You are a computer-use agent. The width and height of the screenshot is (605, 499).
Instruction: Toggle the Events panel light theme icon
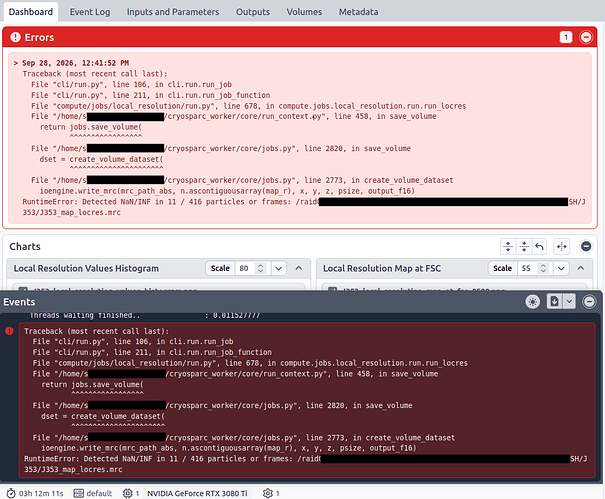point(532,302)
